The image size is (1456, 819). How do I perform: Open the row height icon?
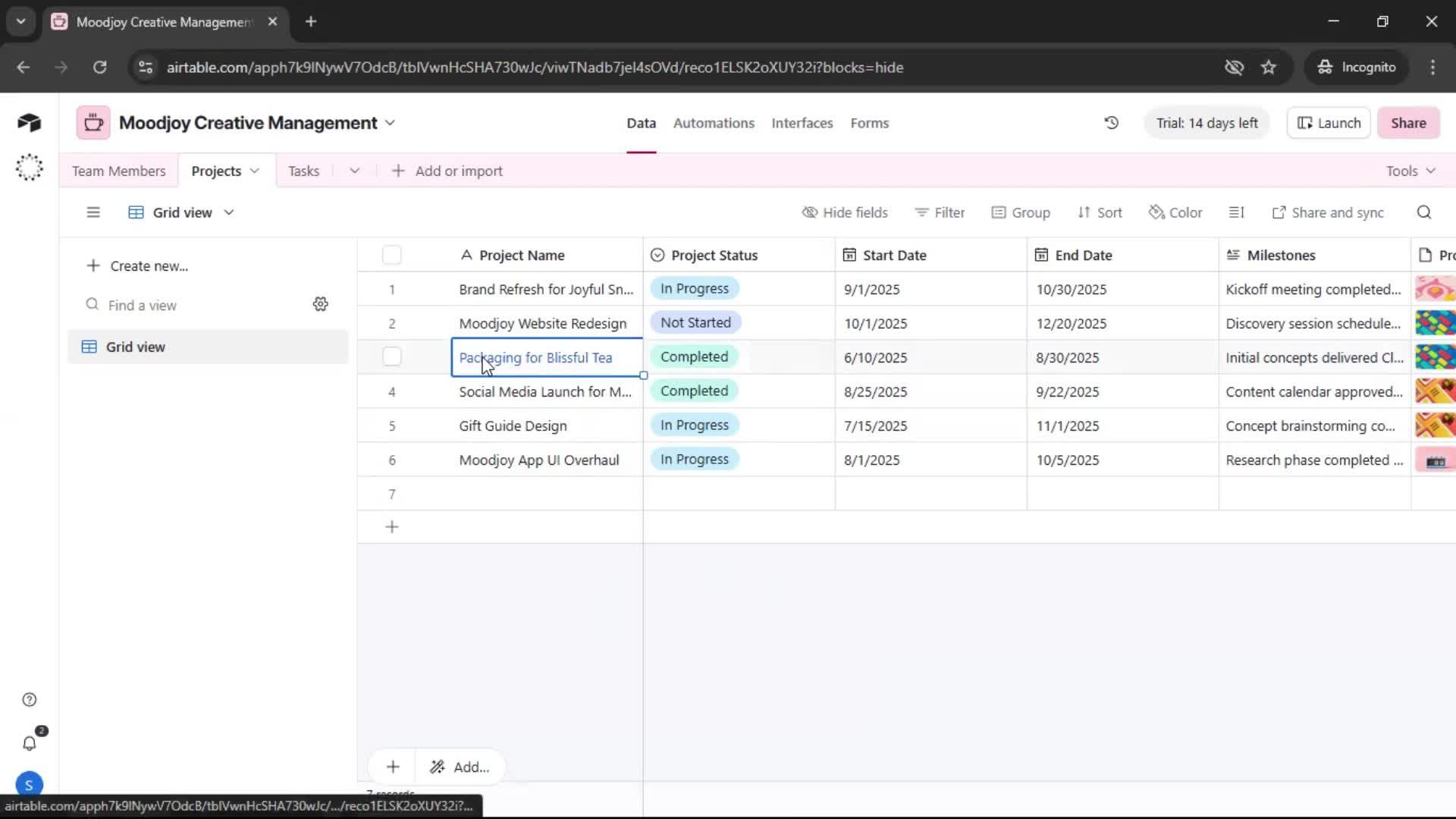[1236, 212]
